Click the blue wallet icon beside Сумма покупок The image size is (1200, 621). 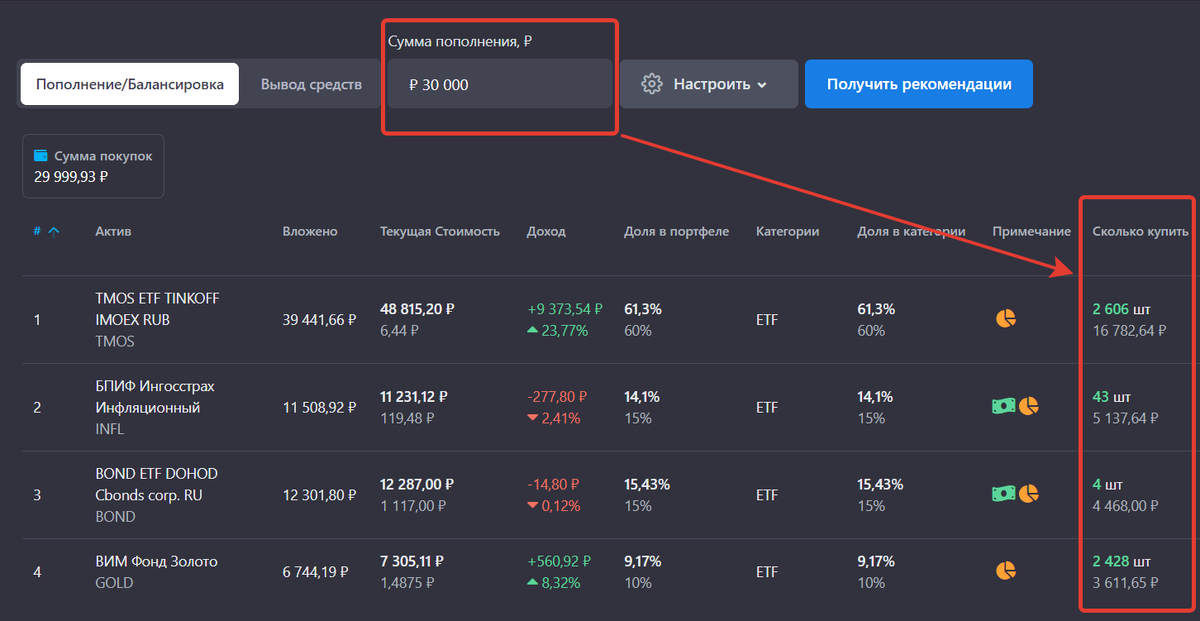coord(40,155)
